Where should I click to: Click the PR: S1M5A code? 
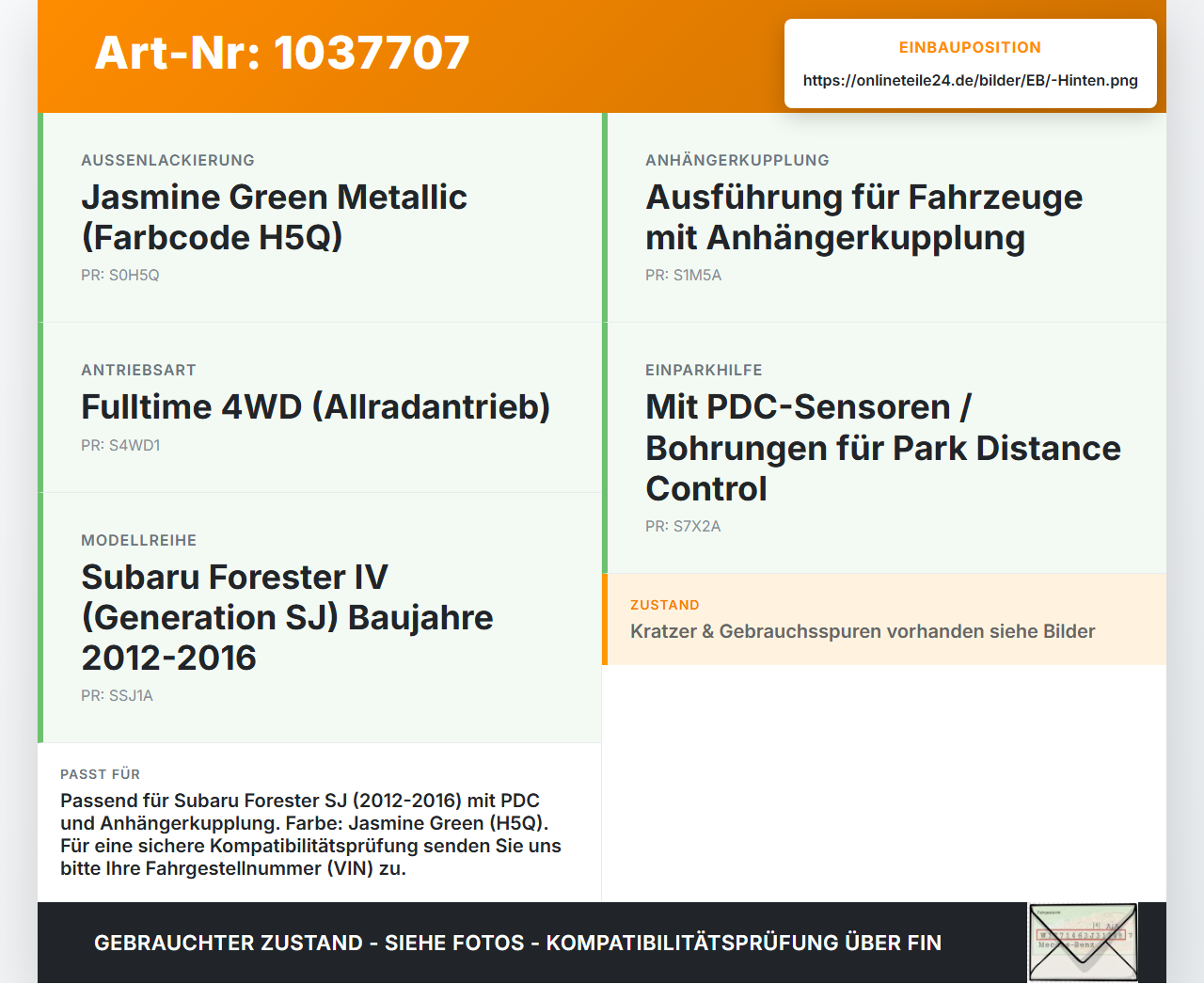click(684, 276)
